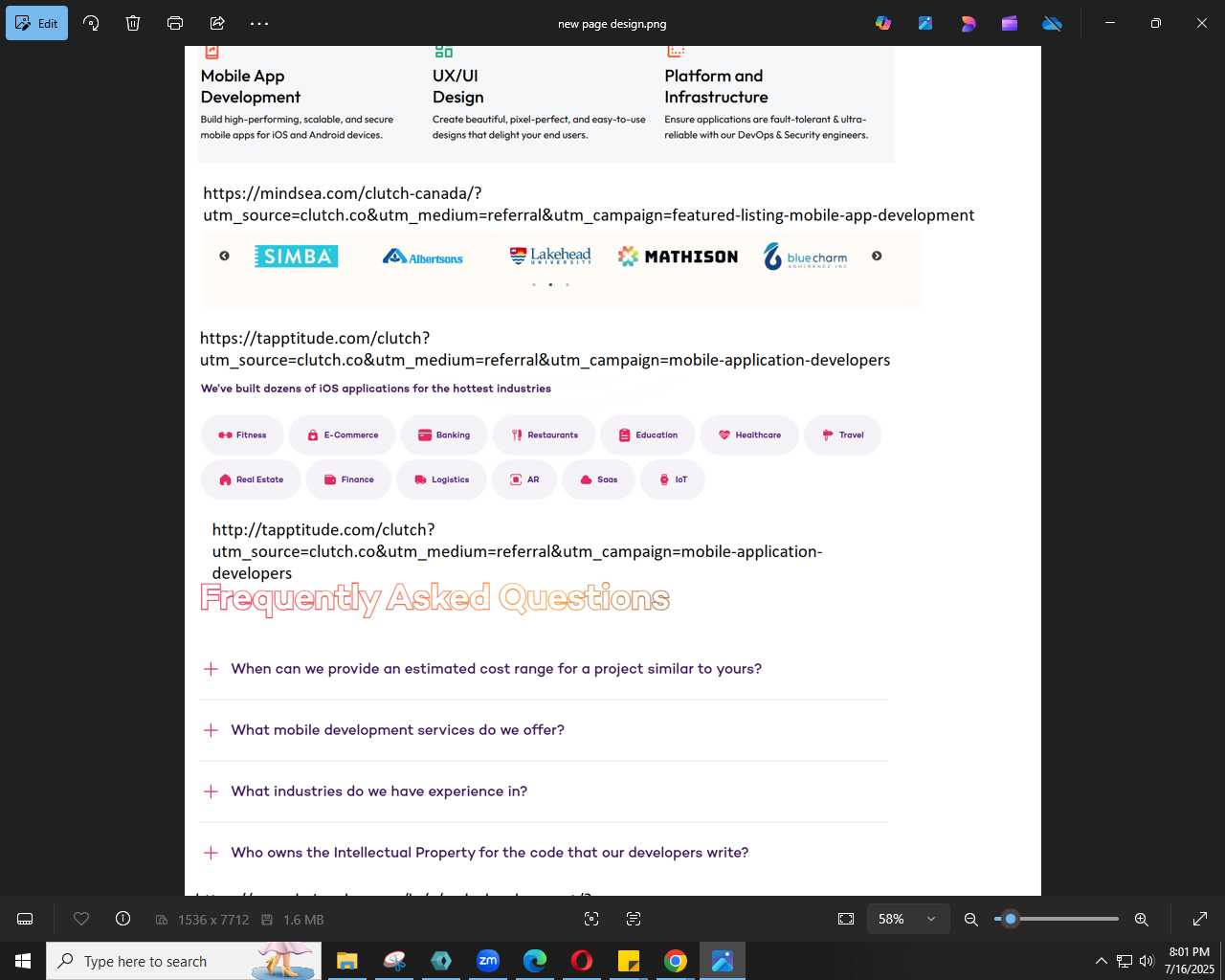Screen dimensions: 1225x980
Task: Print the image via the printer icon
Action: tap(175, 23)
